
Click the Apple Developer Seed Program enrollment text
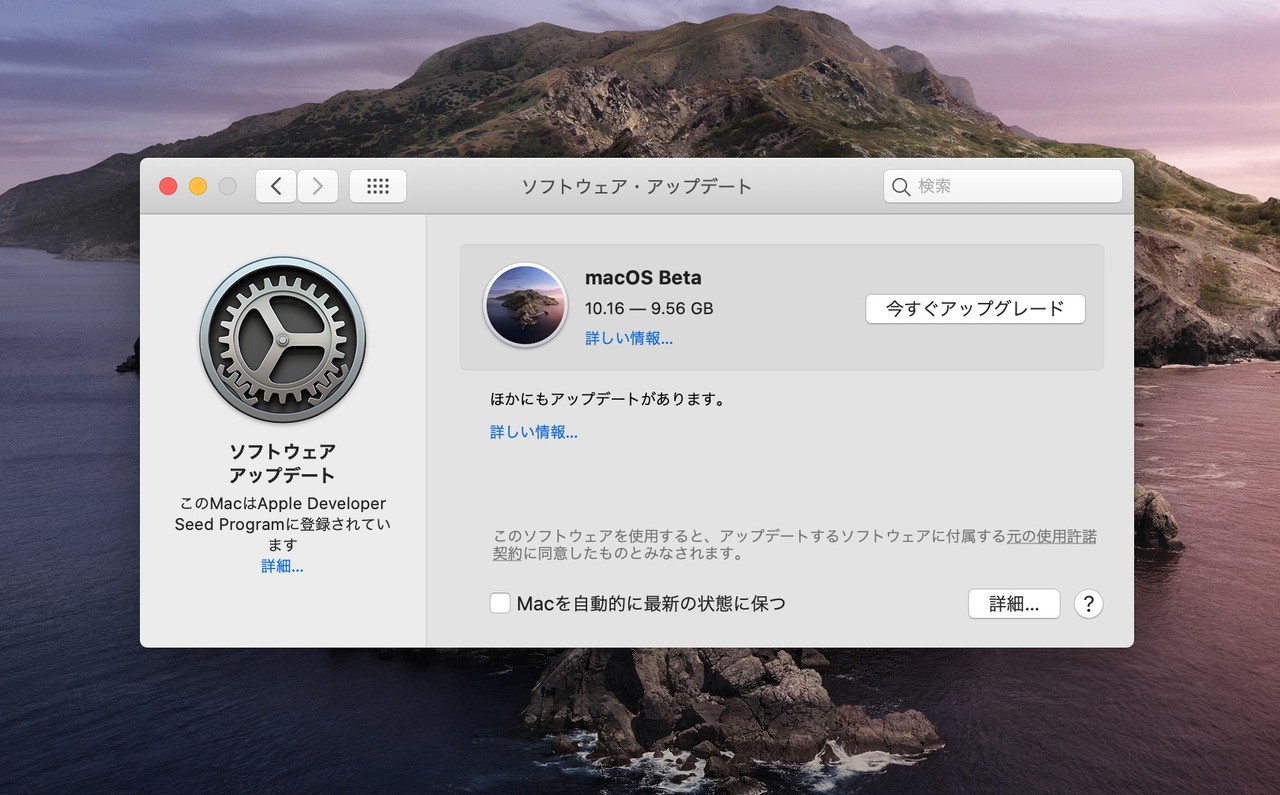(283, 524)
